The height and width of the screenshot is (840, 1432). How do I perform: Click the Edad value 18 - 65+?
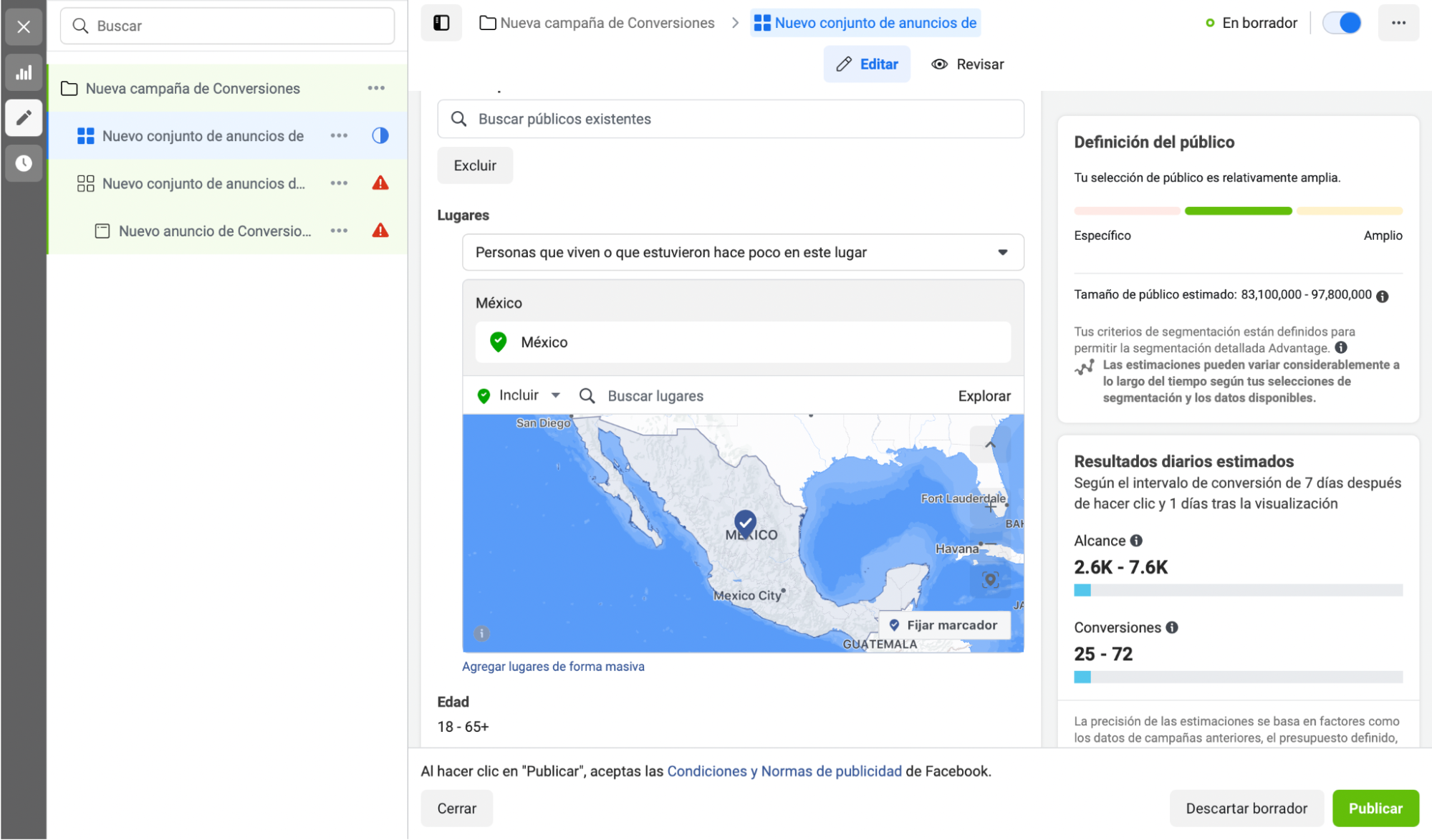pos(463,727)
